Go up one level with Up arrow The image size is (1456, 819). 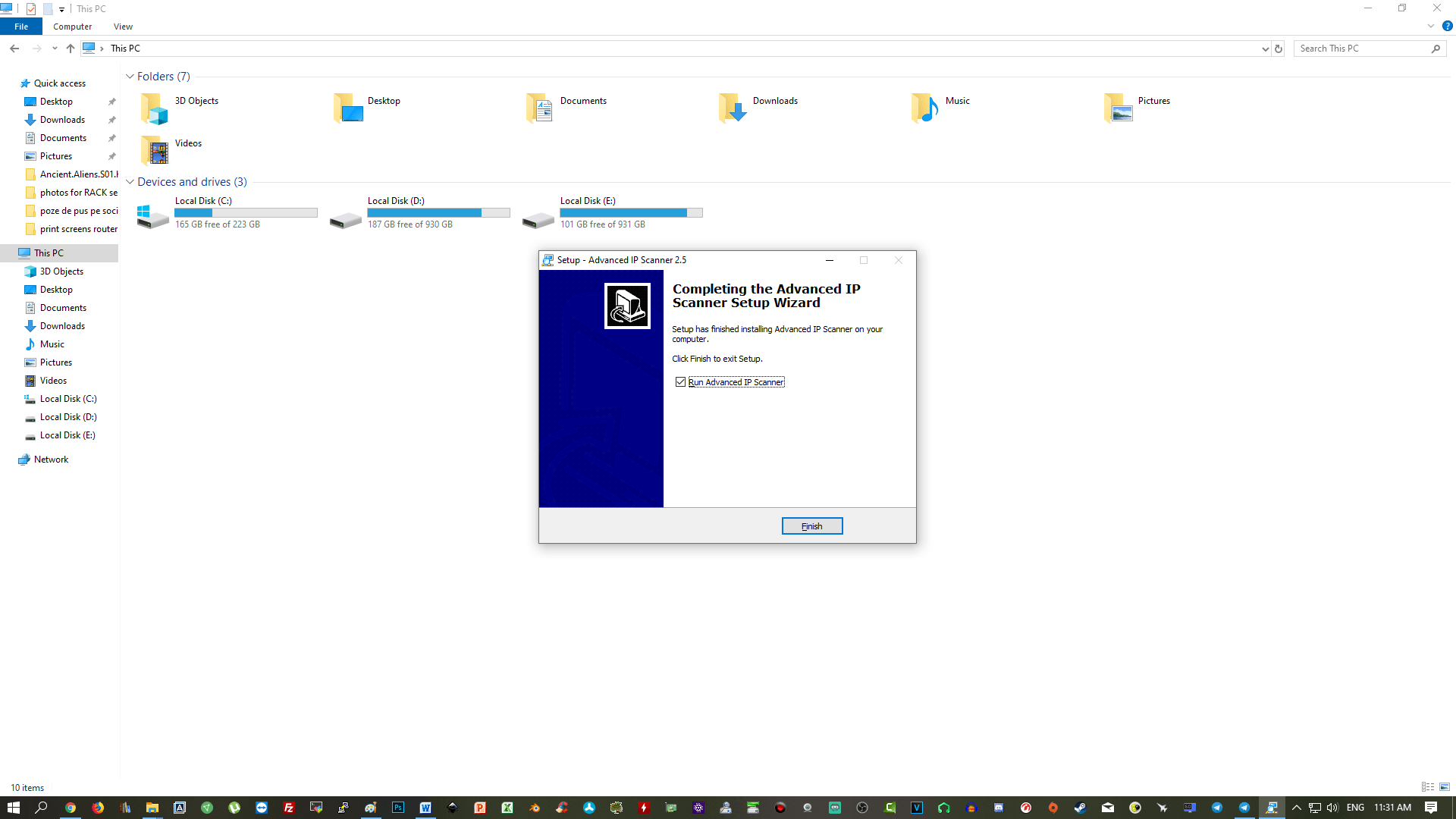(71, 49)
